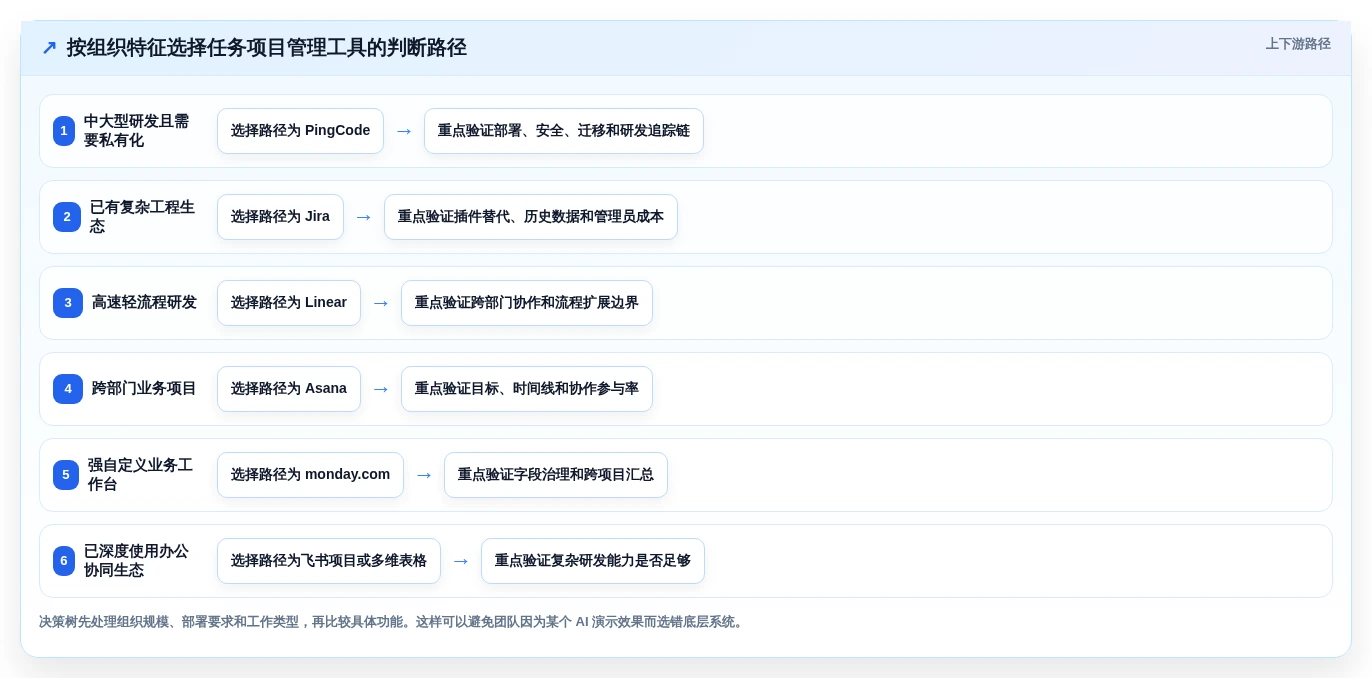The image size is (1372, 678).
Task: Click number badge 4
Action: 68,389
